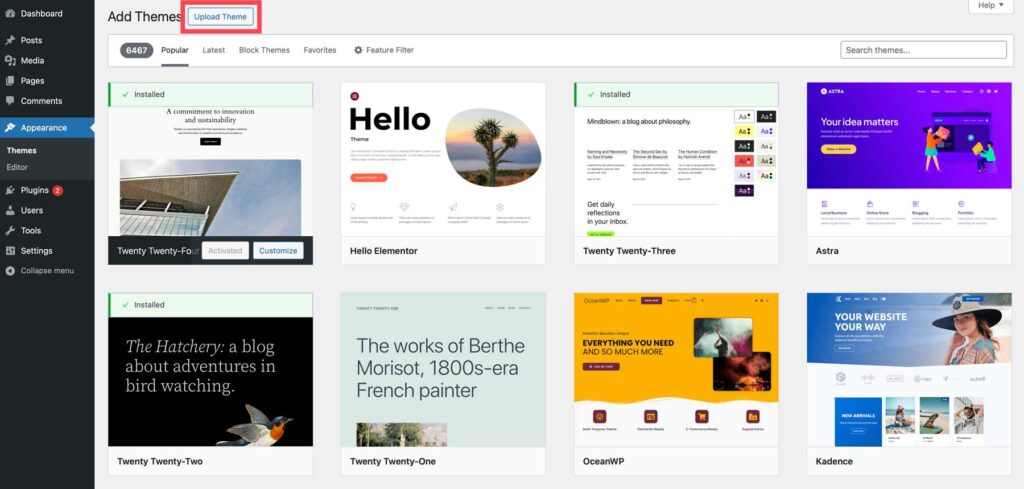
Task: Click the Dashboard icon in sidebar
Action: click(10, 14)
